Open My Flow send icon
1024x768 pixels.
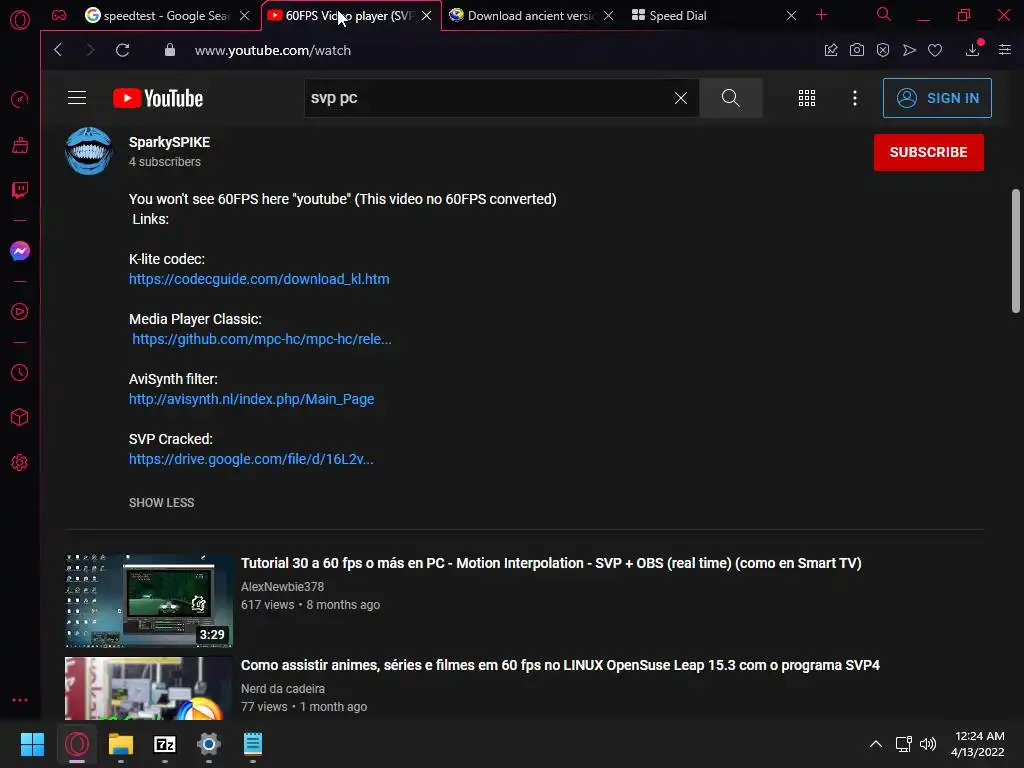pos(909,50)
